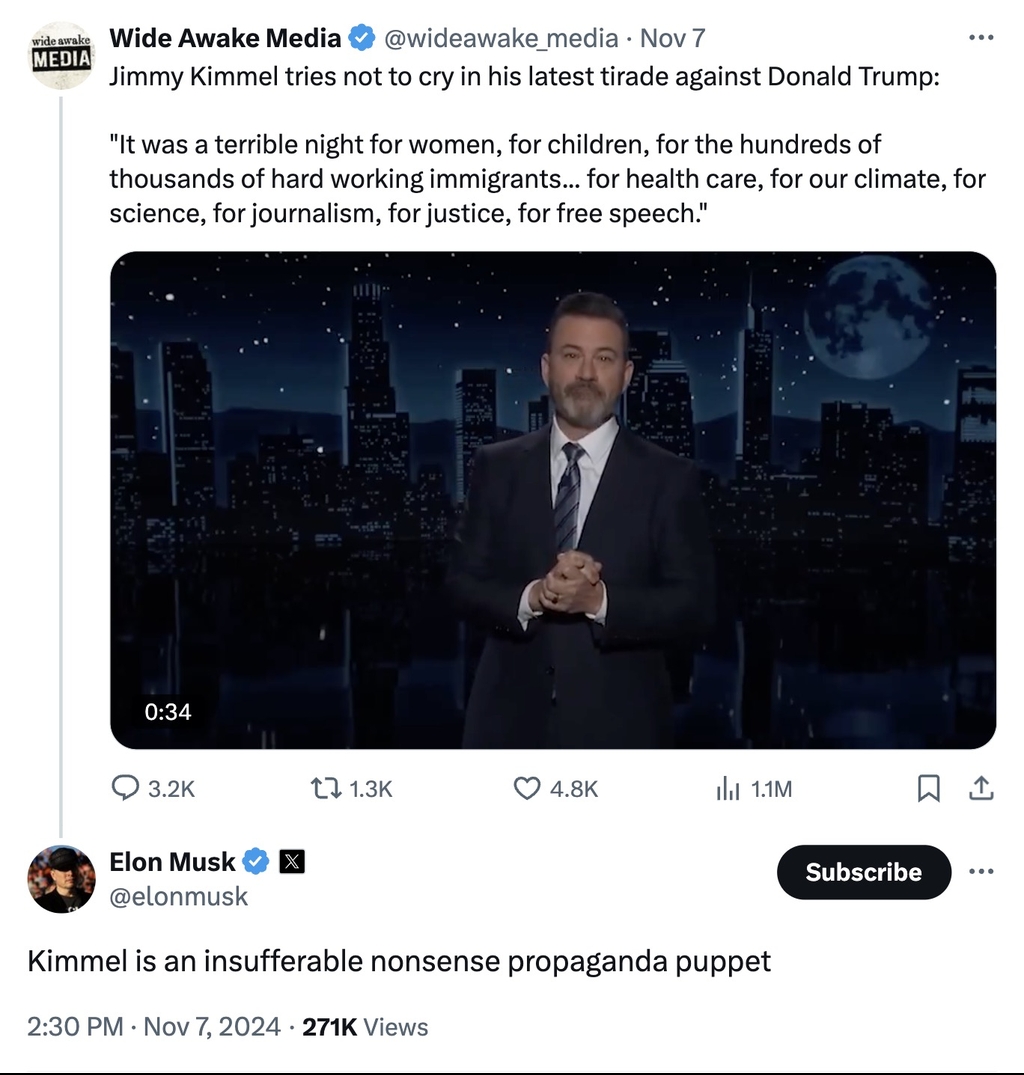Click the Nov 7 tweet date link
This screenshot has height=1075, width=1024.
tap(672, 39)
